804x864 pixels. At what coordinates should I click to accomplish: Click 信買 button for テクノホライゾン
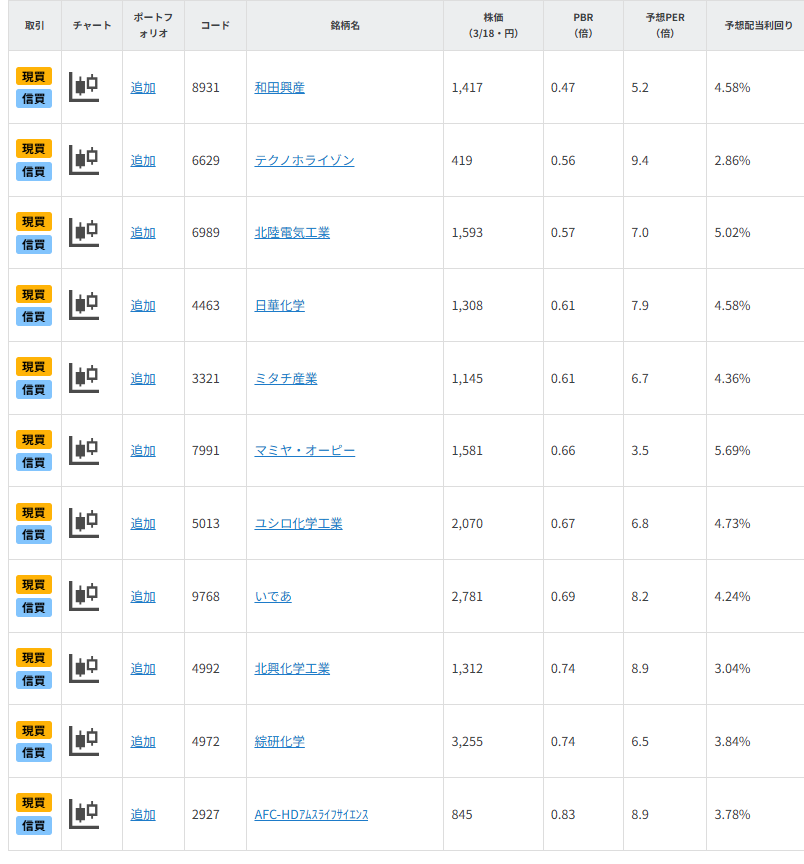34,171
